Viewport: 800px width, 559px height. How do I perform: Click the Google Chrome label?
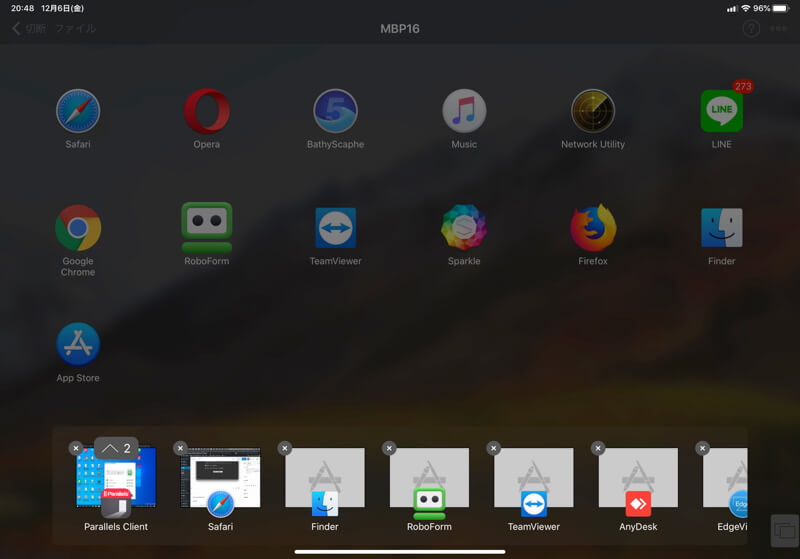click(x=78, y=267)
